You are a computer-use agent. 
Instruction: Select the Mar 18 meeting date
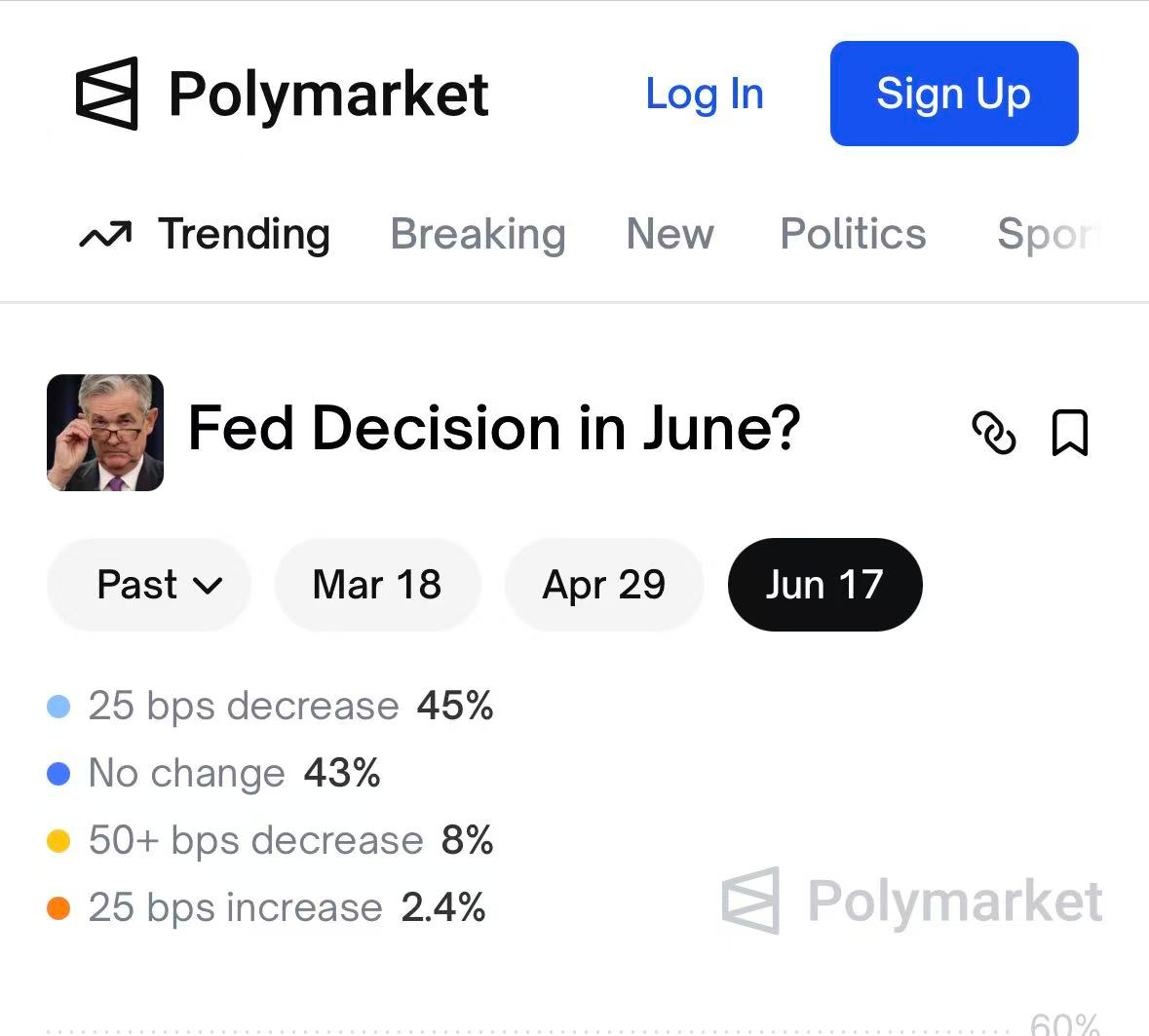[377, 585]
